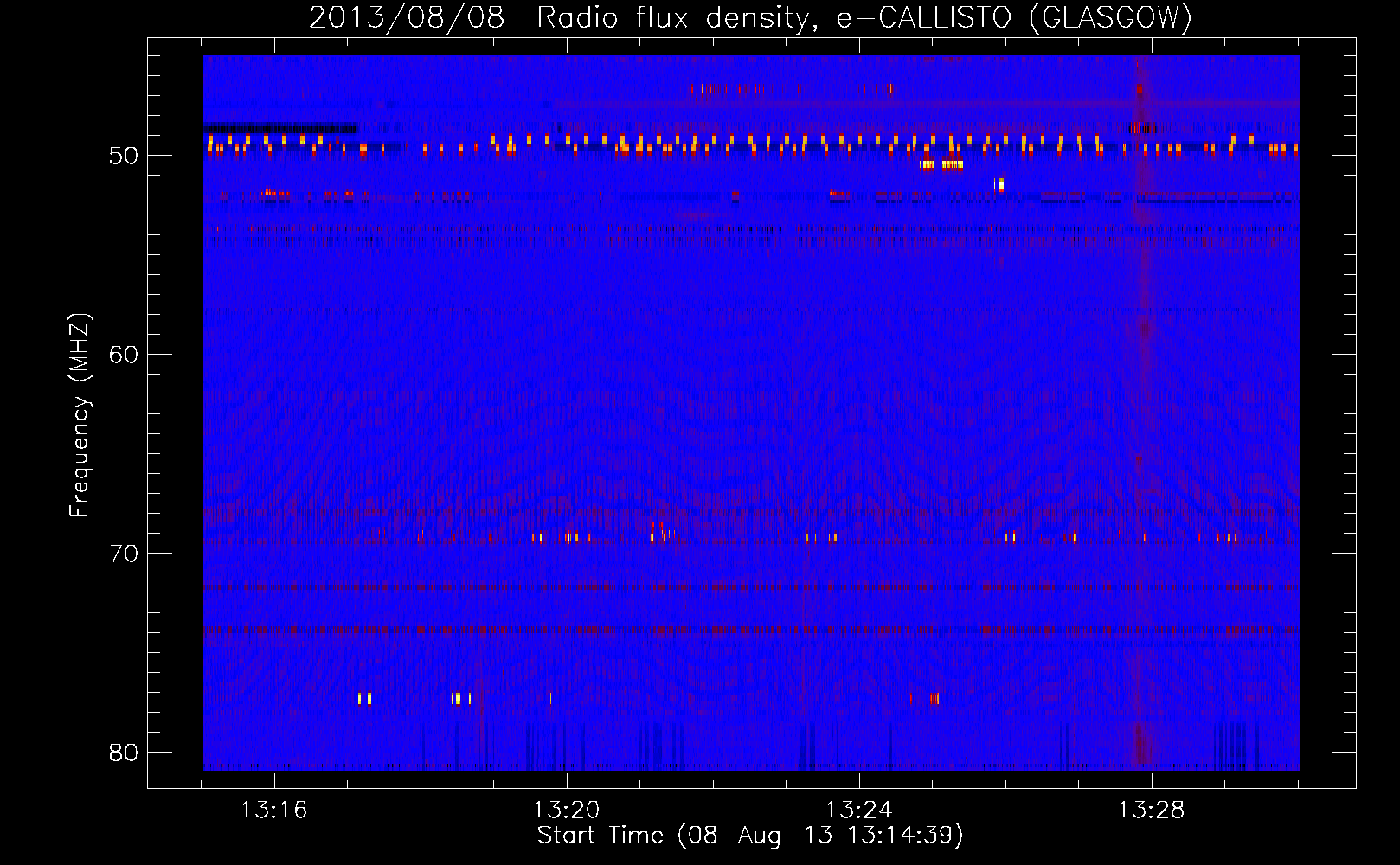Click the red horizontal line near 72 MHz
This screenshot has width=1400, height=865.
[x=750, y=586]
